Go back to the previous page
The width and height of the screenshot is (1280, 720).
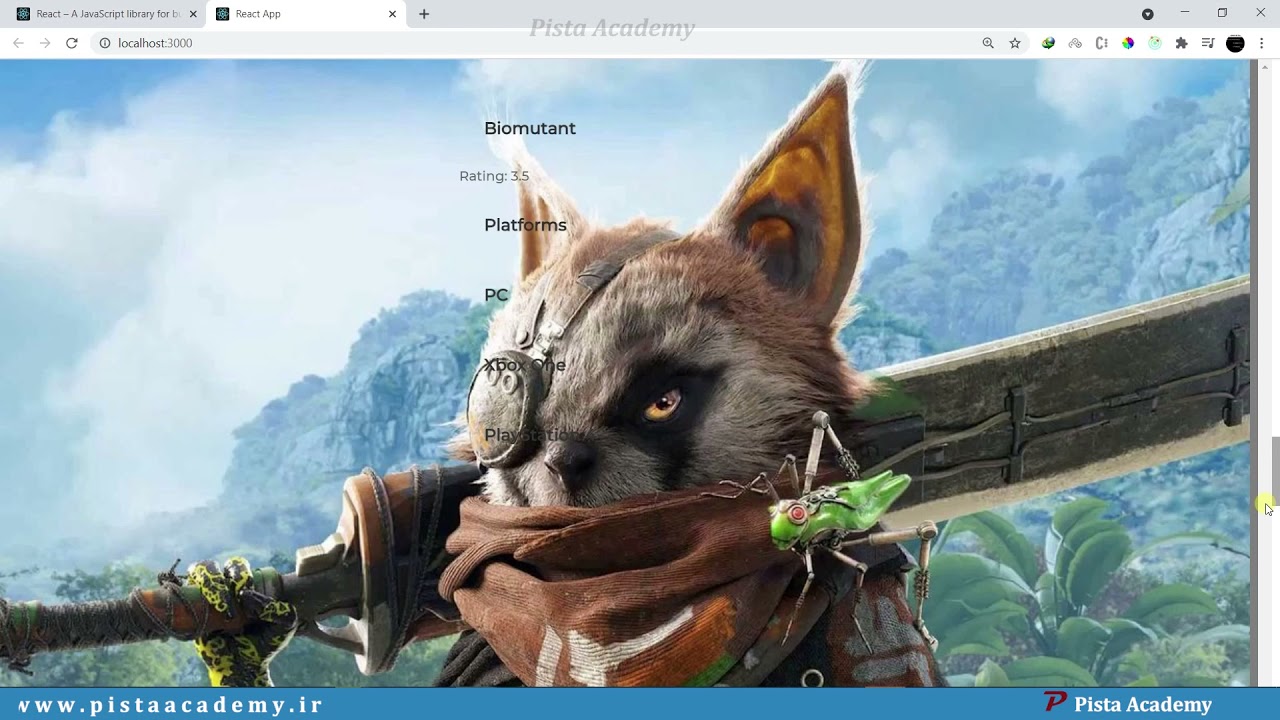(x=18, y=43)
